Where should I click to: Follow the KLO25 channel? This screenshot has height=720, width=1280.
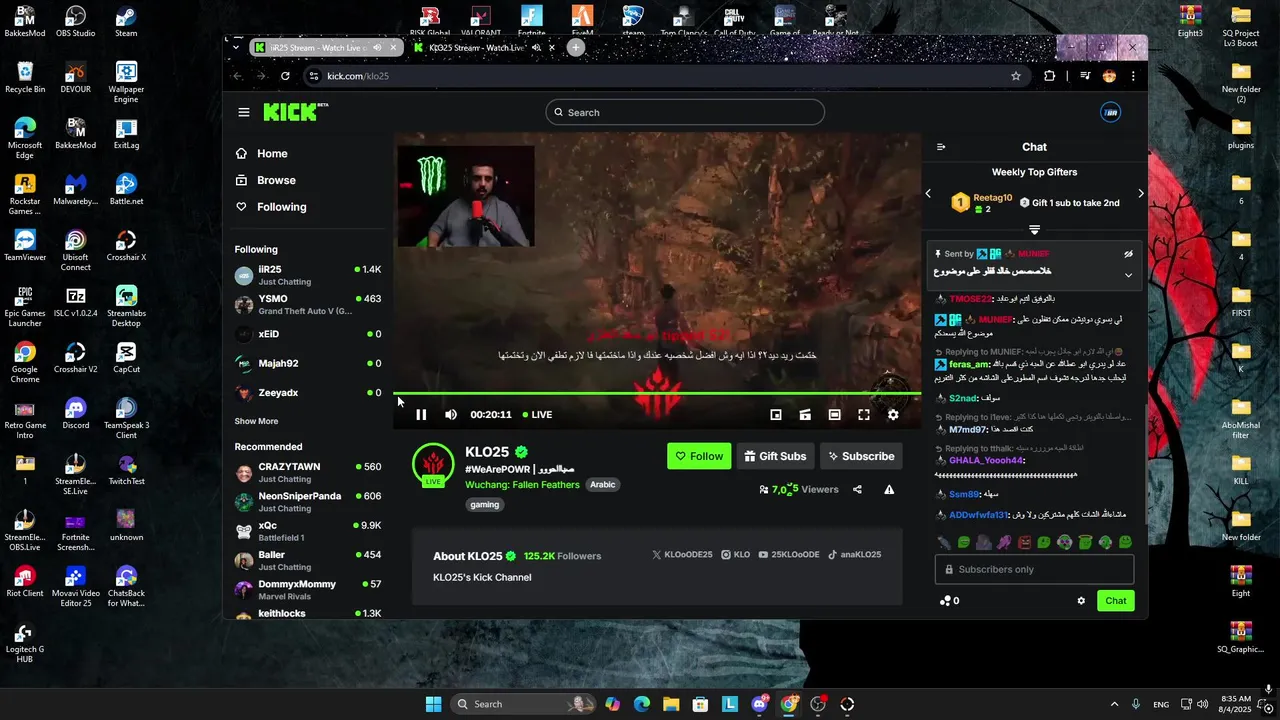699,456
